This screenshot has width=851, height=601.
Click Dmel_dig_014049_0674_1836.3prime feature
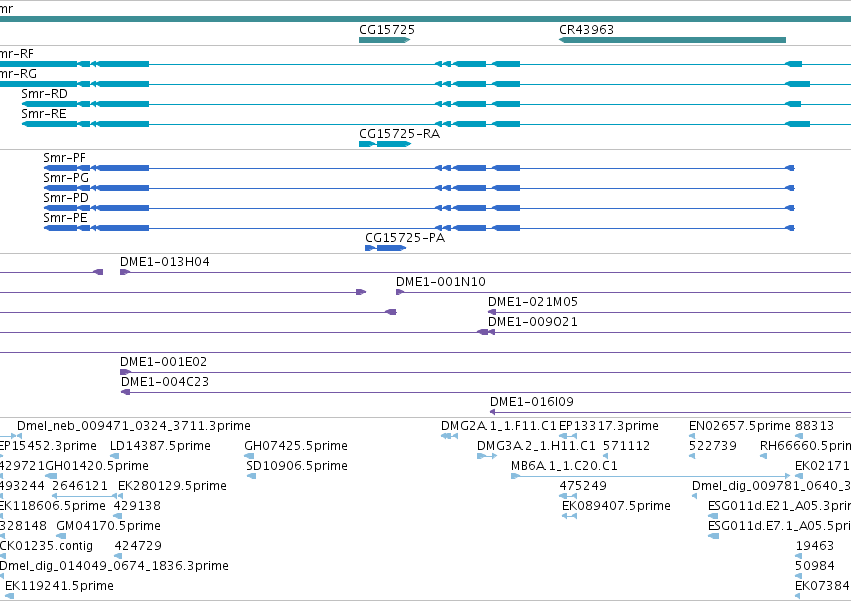[x=115, y=567]
